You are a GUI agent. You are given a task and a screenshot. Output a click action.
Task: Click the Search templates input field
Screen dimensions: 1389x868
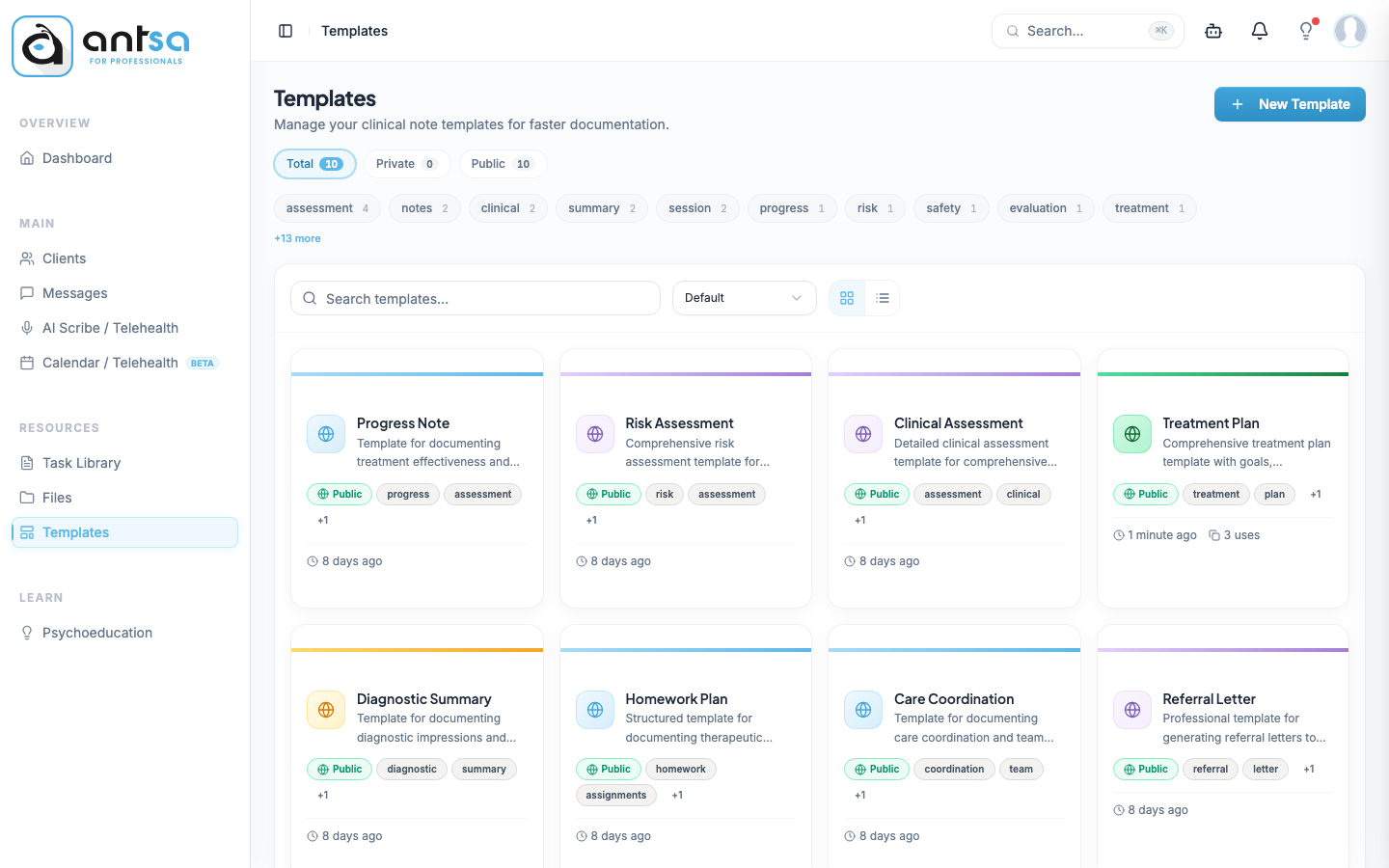(x=476, y=298)
